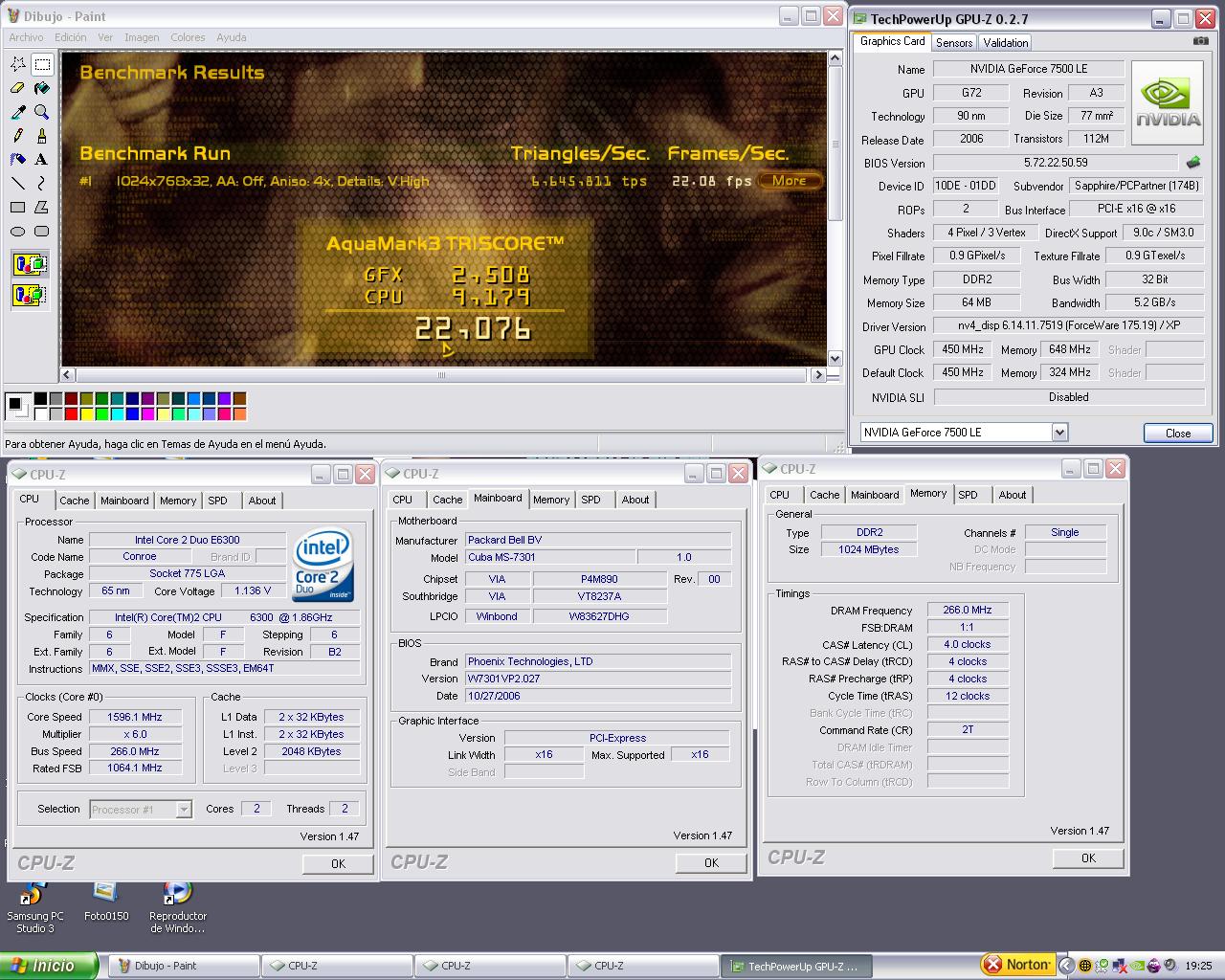This screenshot has width=1225, height=980.
Task: Pick the Airbrush spray tool
Action: [18, 159]
